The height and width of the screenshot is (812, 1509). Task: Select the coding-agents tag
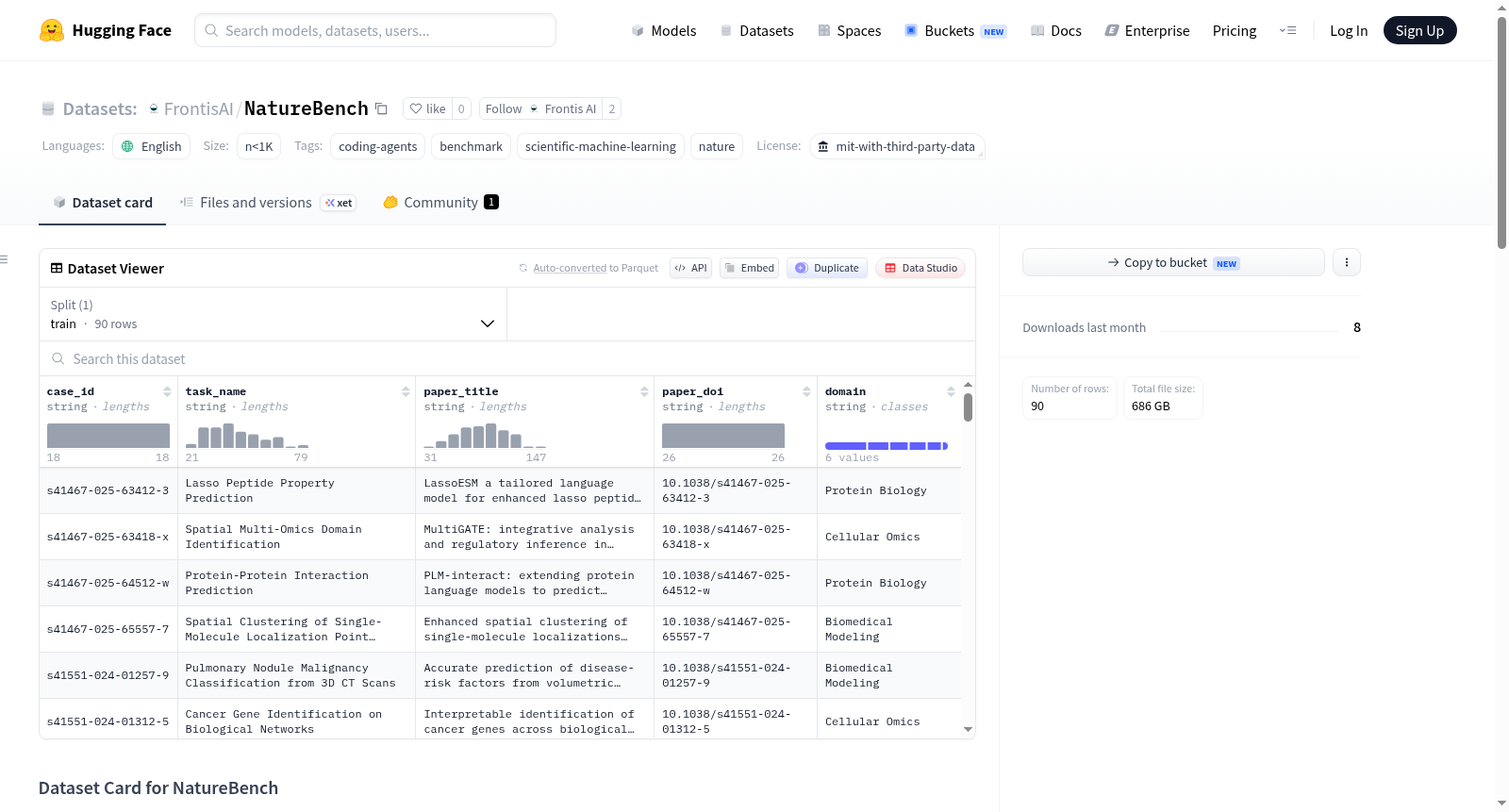tap(377, 146)
